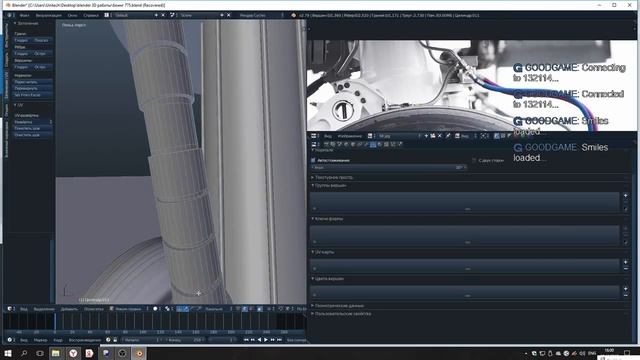Open the Help menu in info header
Screen dimensions: 640x360
point(91,15)
